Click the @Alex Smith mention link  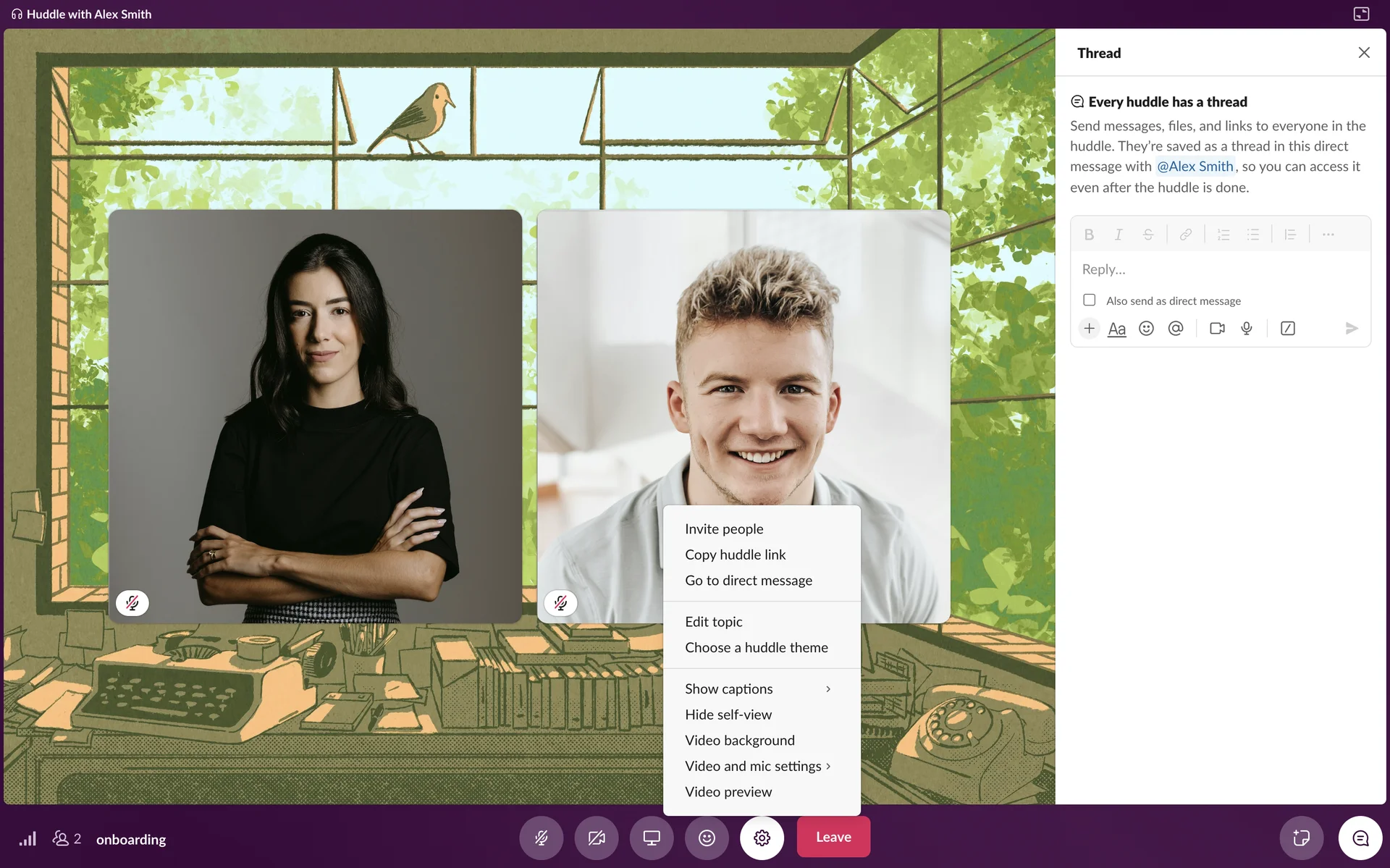tap(1195, 167)
